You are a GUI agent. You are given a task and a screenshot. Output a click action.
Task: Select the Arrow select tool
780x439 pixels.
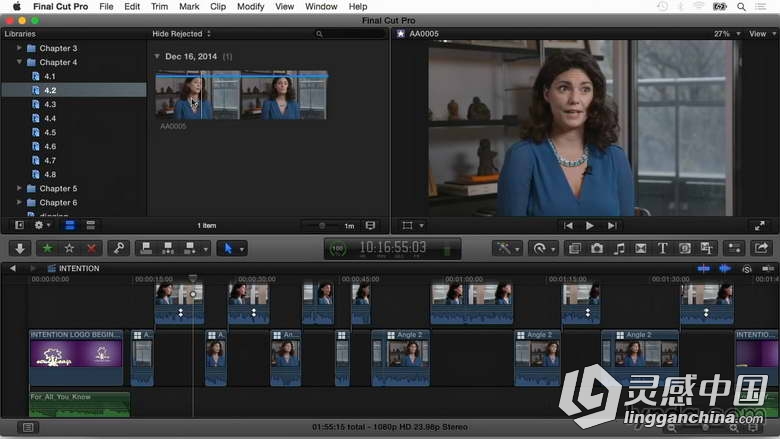click(x=228, y=248)
